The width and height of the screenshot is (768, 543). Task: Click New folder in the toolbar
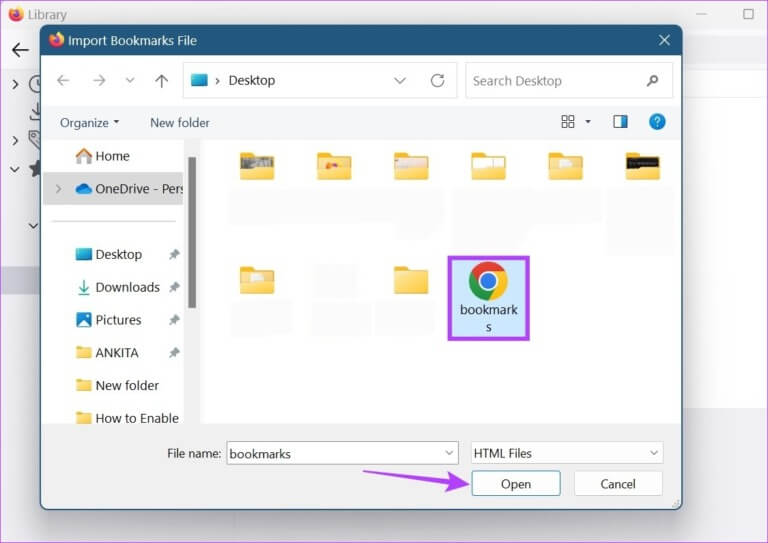180,122
